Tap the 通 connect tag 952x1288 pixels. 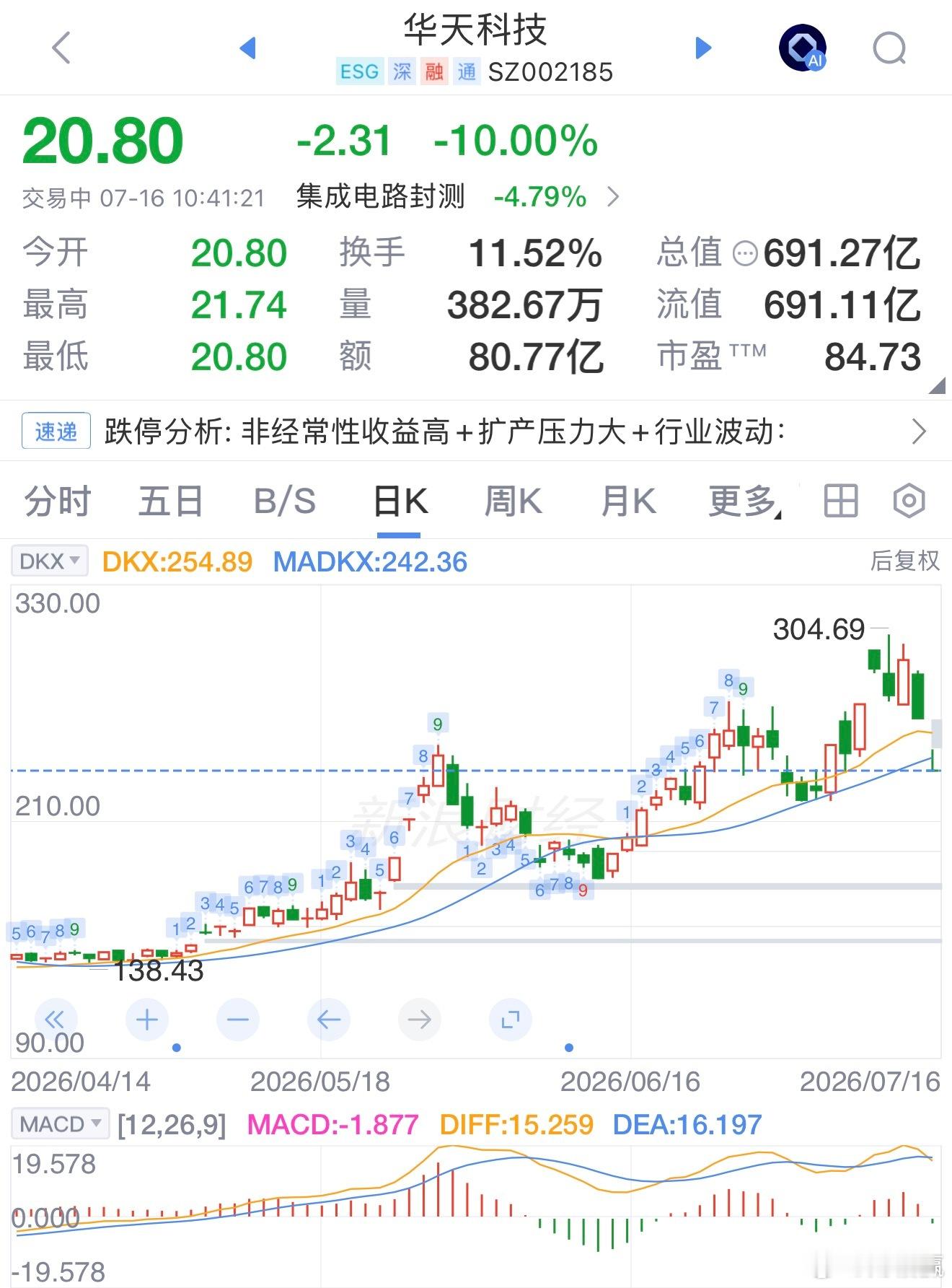467,71
